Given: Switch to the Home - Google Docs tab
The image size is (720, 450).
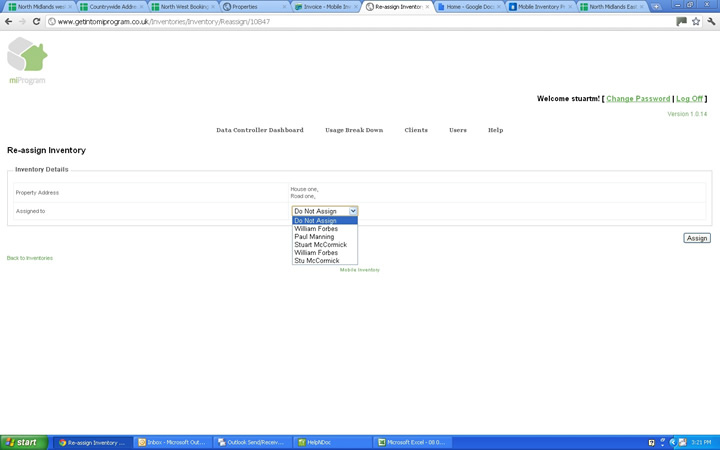Looking at the screenshot, I should tap(468, 7).
